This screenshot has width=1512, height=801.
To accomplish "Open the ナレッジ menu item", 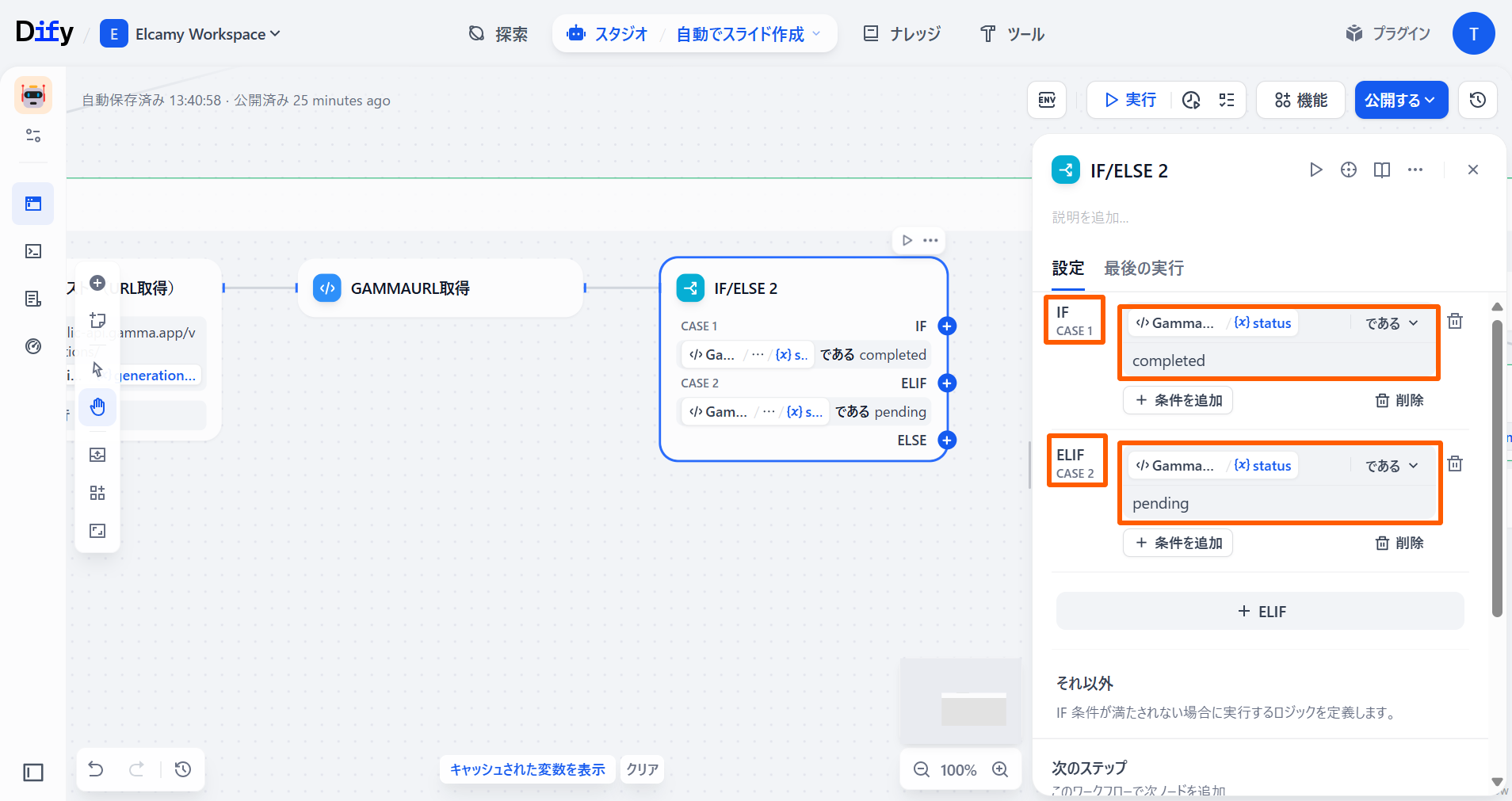I will 902,34.
